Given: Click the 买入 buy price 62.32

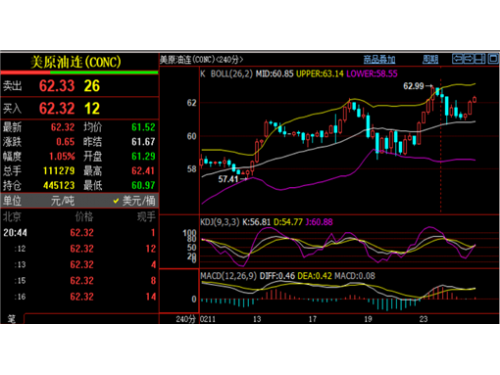Looking at the screenshot, I should coord(57,108).
